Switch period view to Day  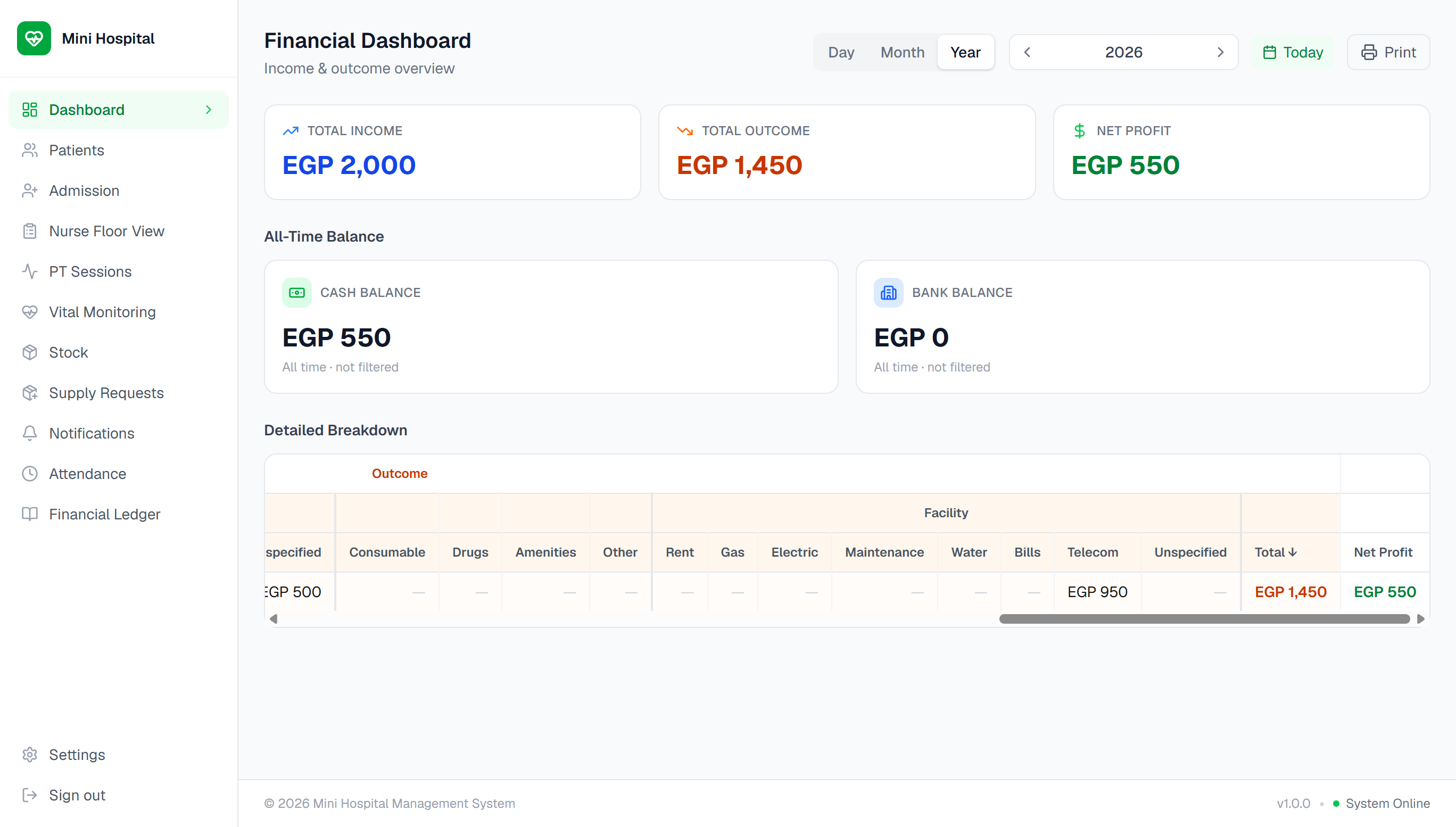click(x=841, y=52)
